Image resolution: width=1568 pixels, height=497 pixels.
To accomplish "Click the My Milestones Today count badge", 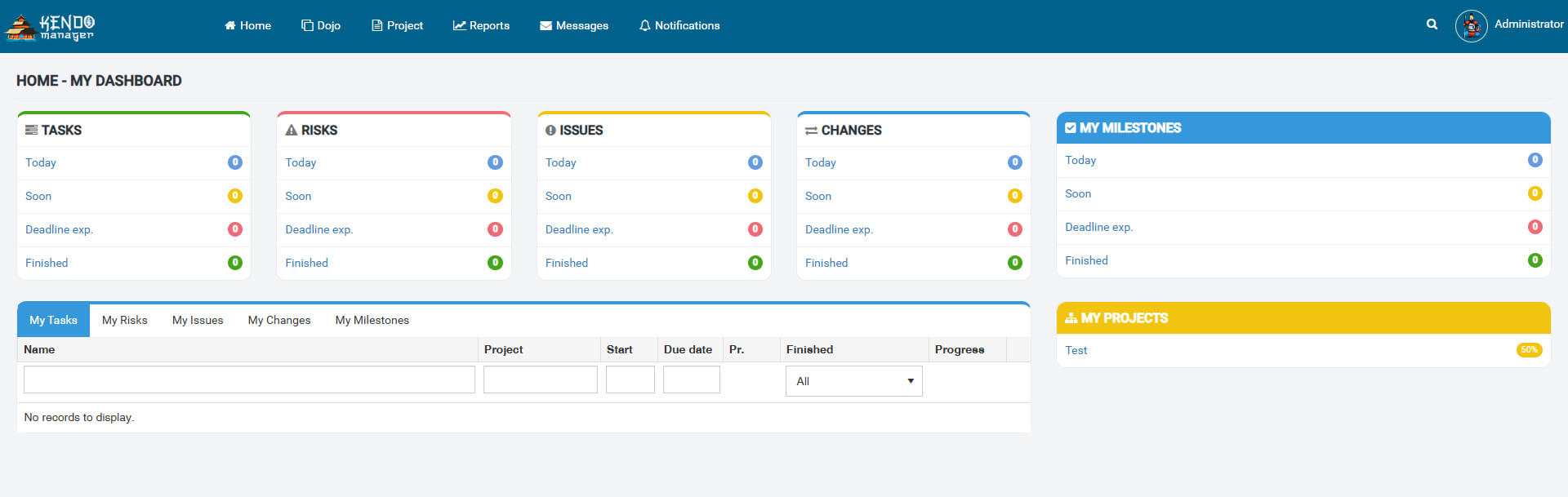I will point(1535,160).
